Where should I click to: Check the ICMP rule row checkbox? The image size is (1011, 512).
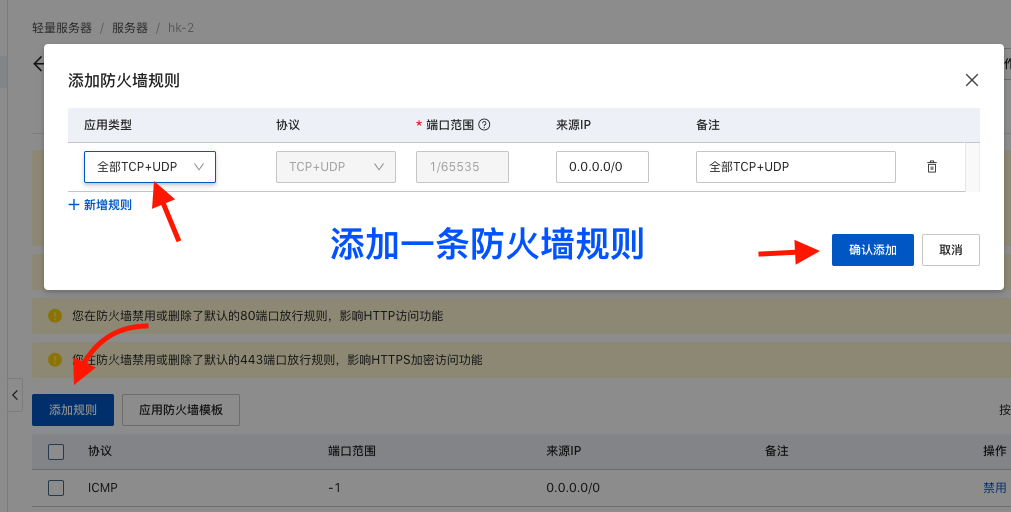(56, 488)
